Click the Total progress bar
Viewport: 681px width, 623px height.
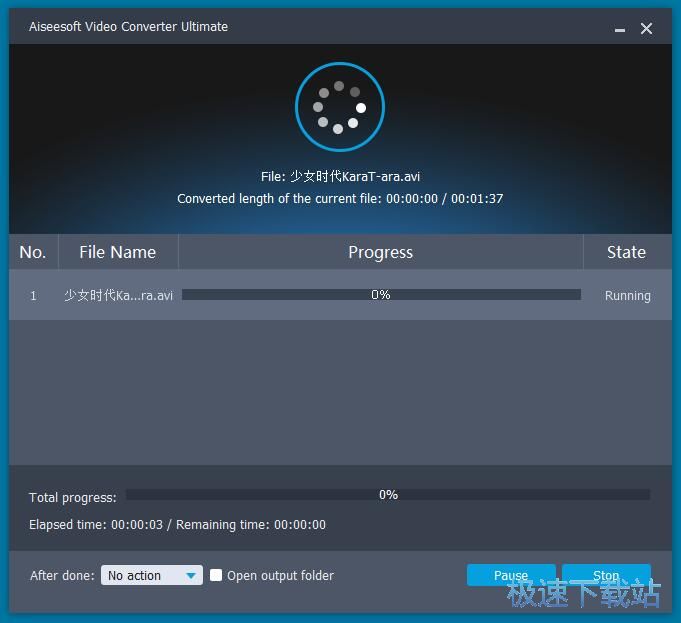pyautogui.click(x=388, y=494)
